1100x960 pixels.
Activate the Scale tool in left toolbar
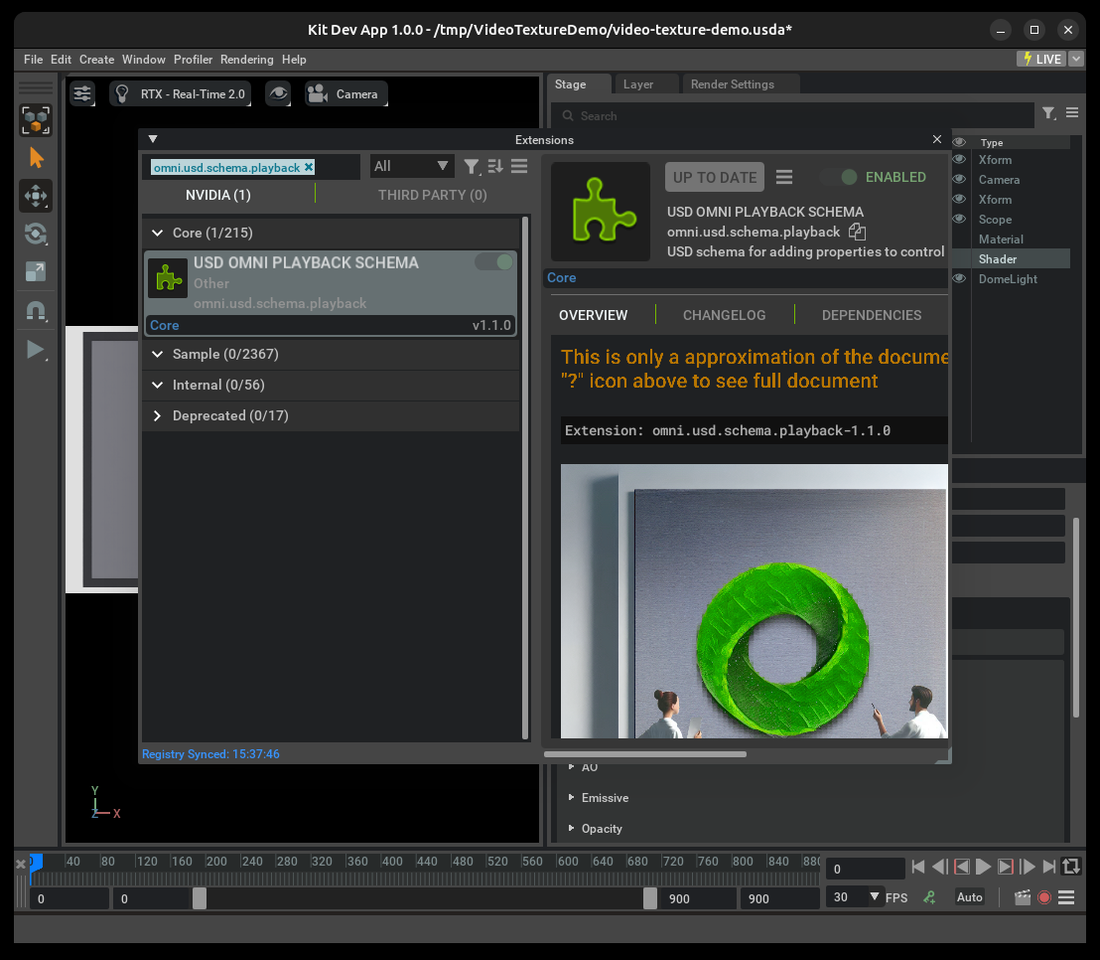(x=36, y=272)
